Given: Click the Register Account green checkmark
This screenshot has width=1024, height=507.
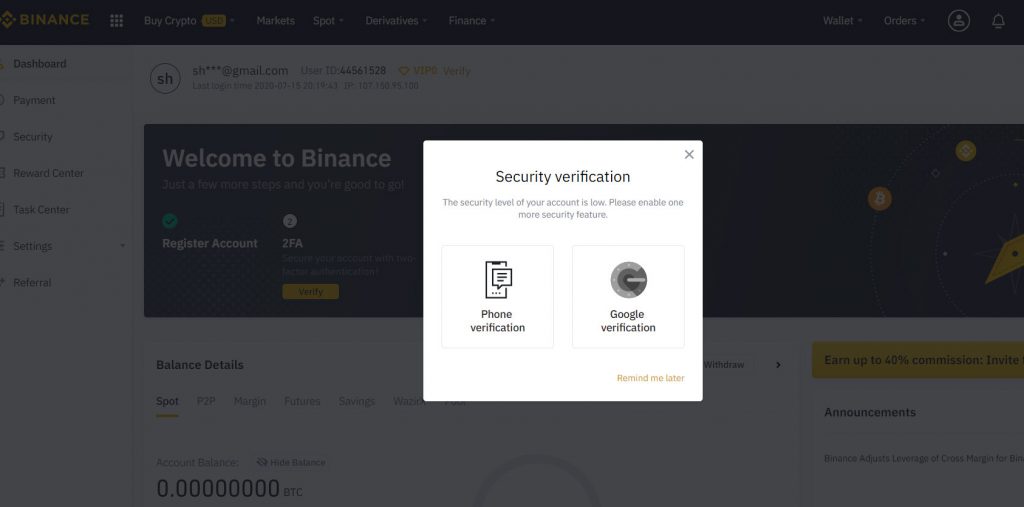Looking at the screenshot, I should [170, 221].
